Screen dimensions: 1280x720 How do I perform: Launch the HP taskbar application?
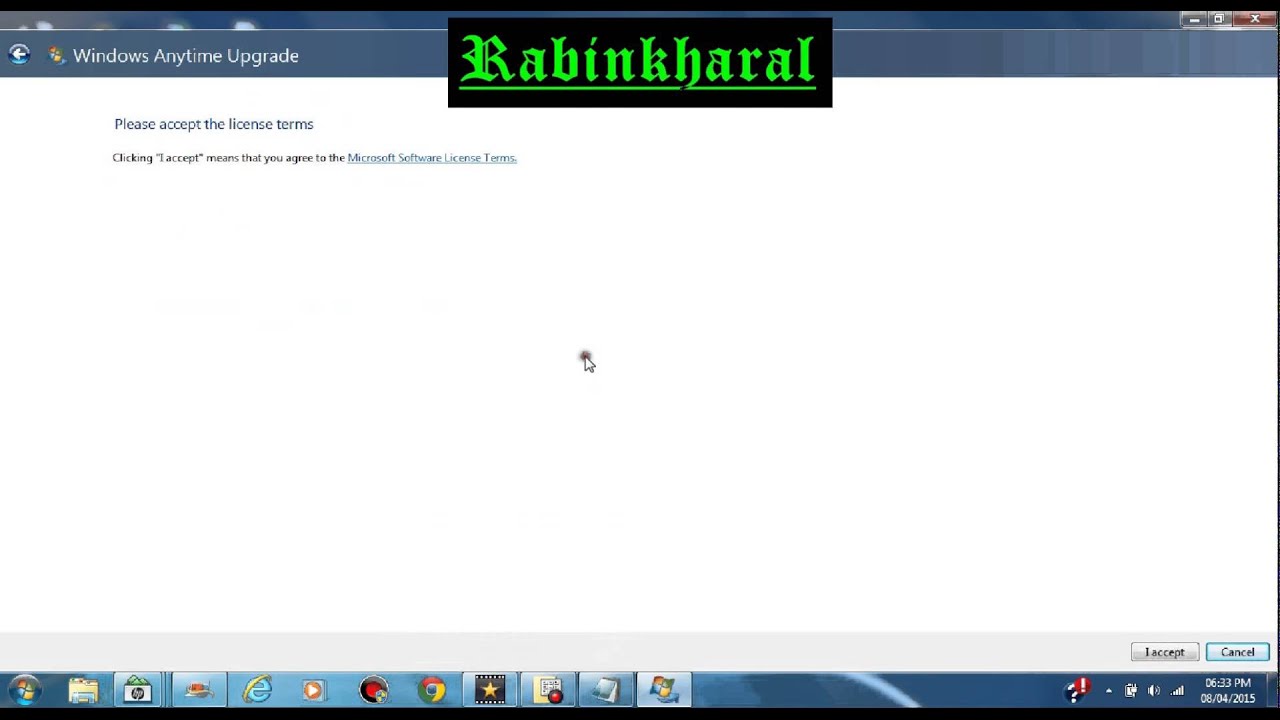[x=138, y=690]
